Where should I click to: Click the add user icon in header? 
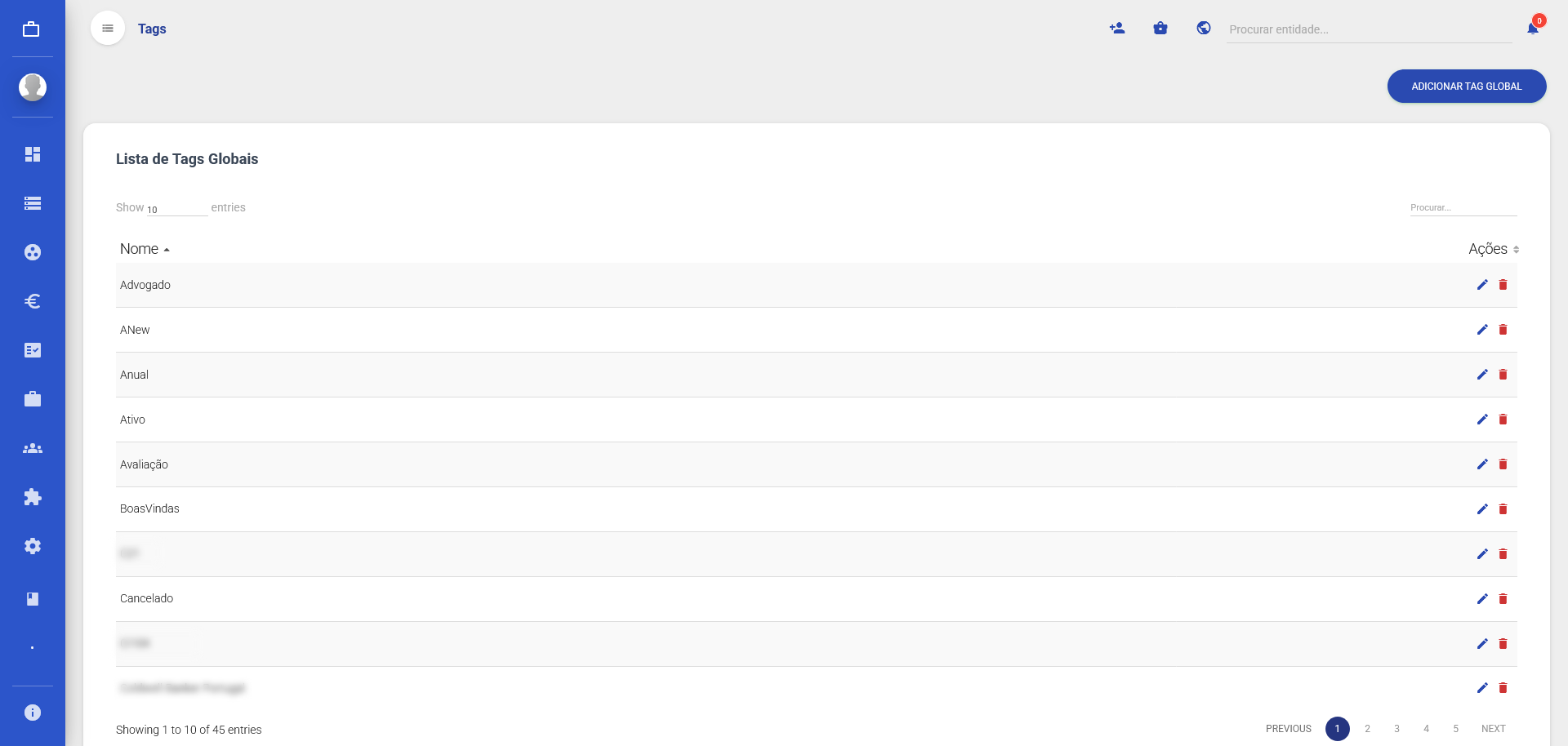pyautogui.click(x=1117, y=29)
